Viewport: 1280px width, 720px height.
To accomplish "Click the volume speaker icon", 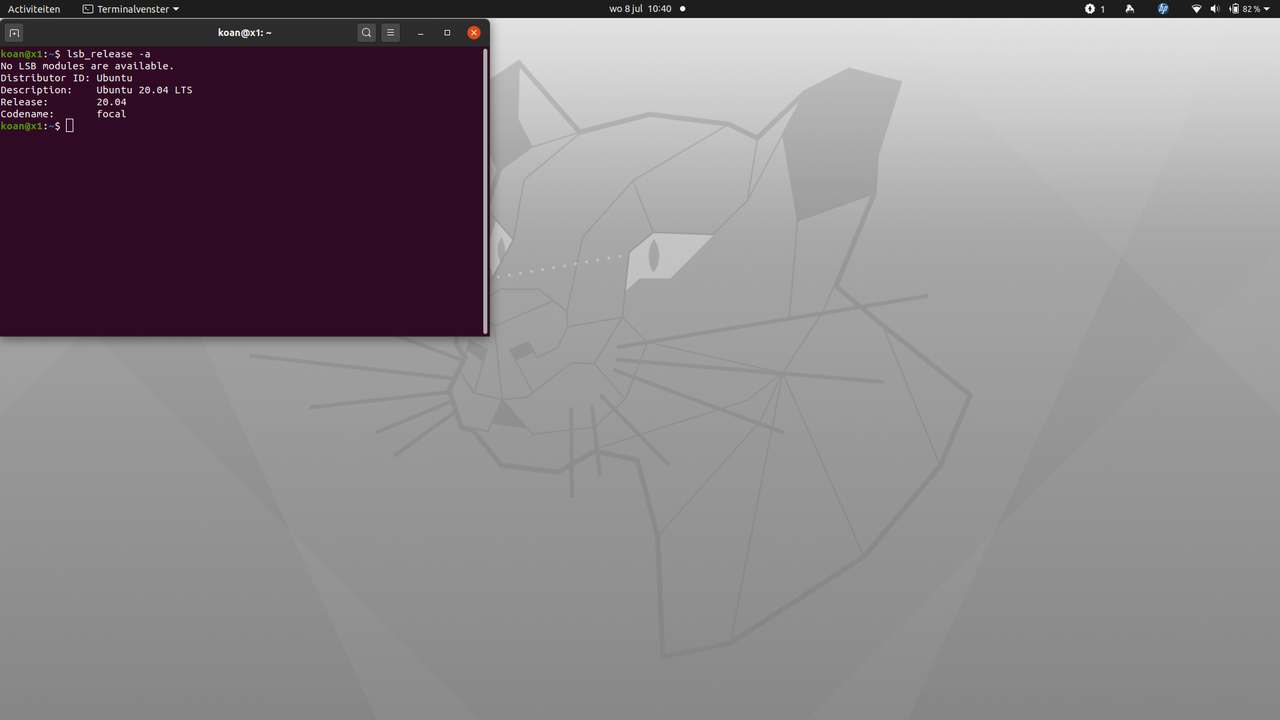I will tap(1215, 9).
